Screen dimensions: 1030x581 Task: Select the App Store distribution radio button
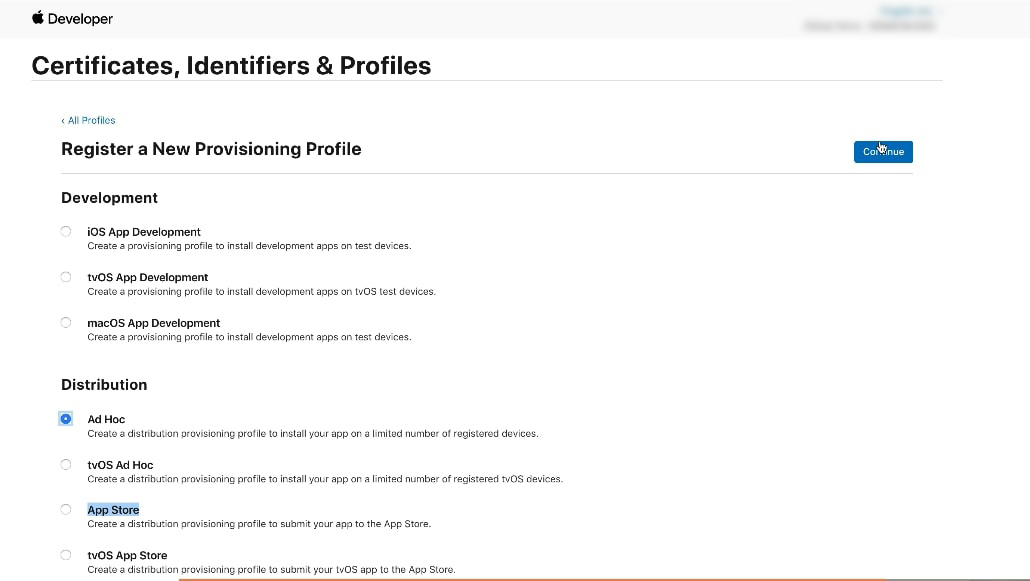(x=66, y=510)
